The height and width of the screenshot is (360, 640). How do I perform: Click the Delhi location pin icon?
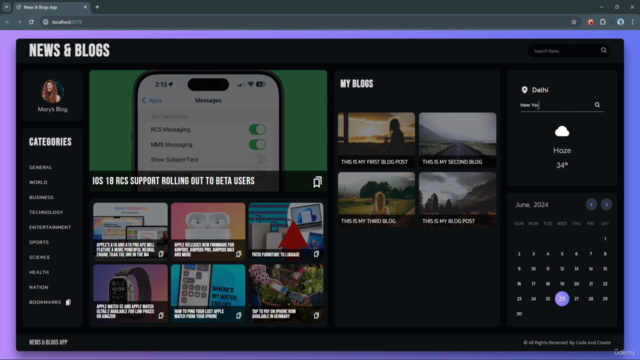pos(524,90)
